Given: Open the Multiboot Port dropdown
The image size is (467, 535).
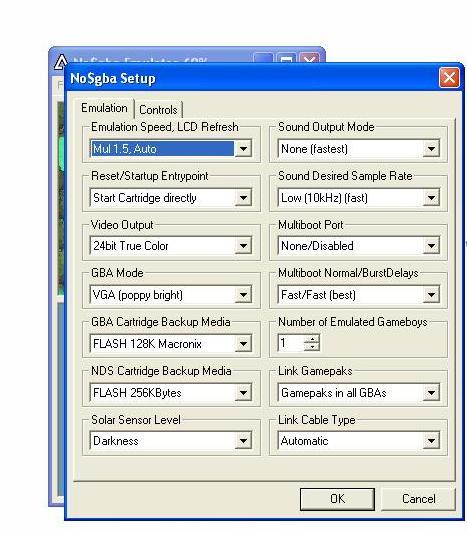Looking at the screenshot, I should pyautogui.click(x=431, y=246).
